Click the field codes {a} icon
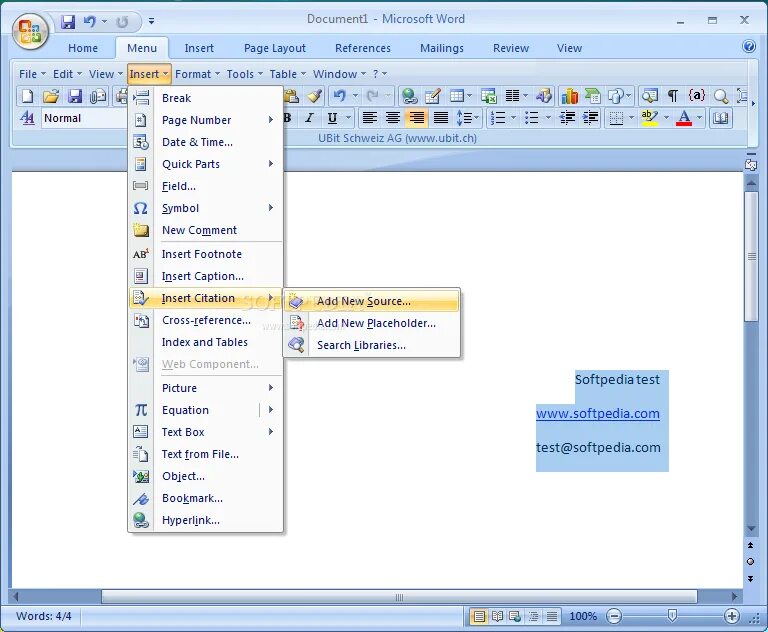Viewport: 768px width, 632px height. click(x=696, y=95)
